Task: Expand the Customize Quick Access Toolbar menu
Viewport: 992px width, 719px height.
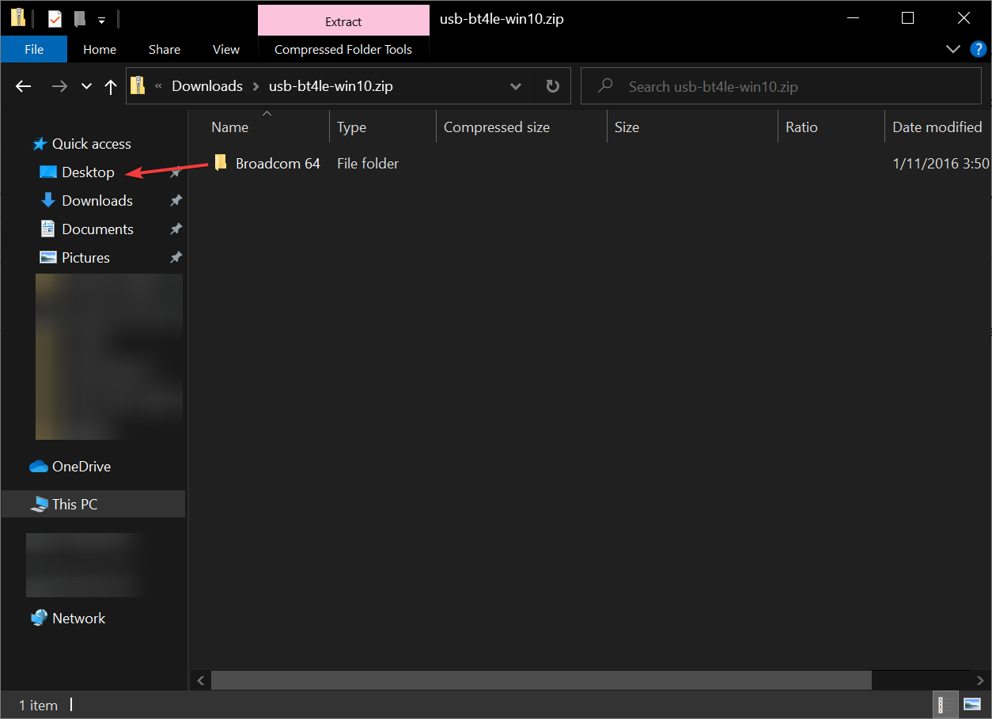Action: coord(101,18)
